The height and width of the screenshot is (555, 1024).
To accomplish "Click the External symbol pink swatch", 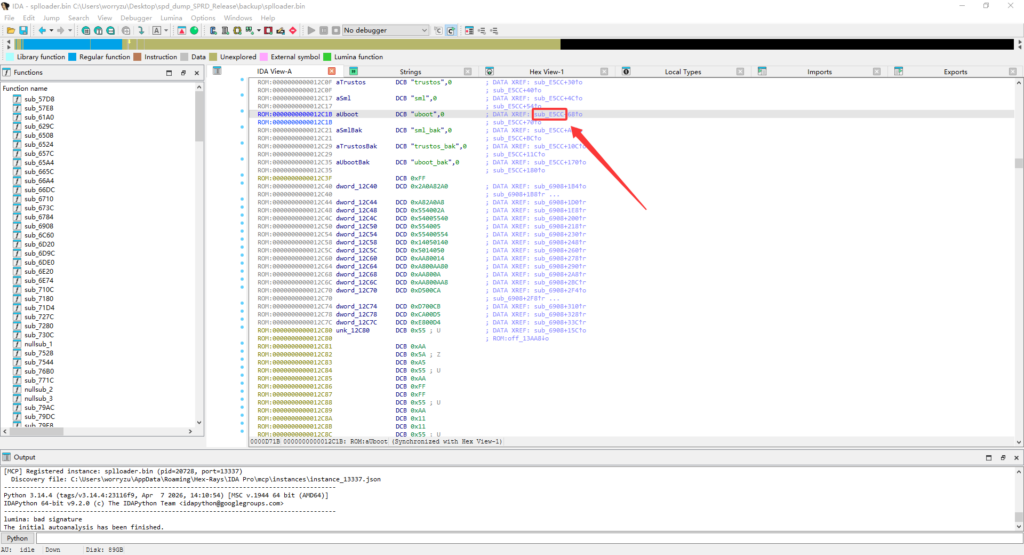I will coord(264,57).
